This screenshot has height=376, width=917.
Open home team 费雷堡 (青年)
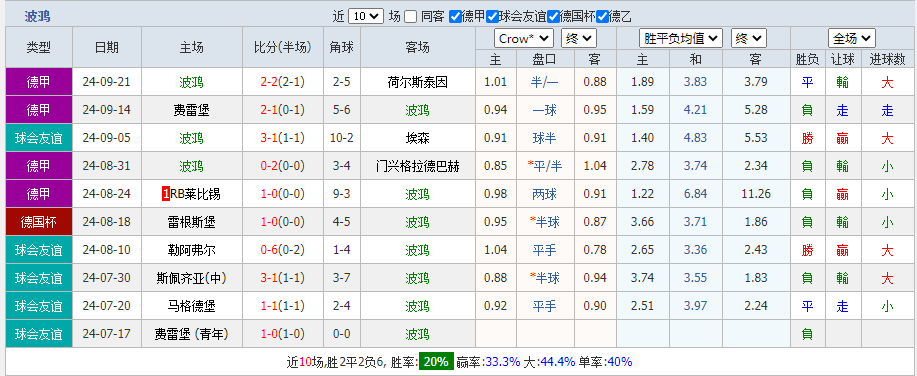pyautogui.click(x=192, y=334)
